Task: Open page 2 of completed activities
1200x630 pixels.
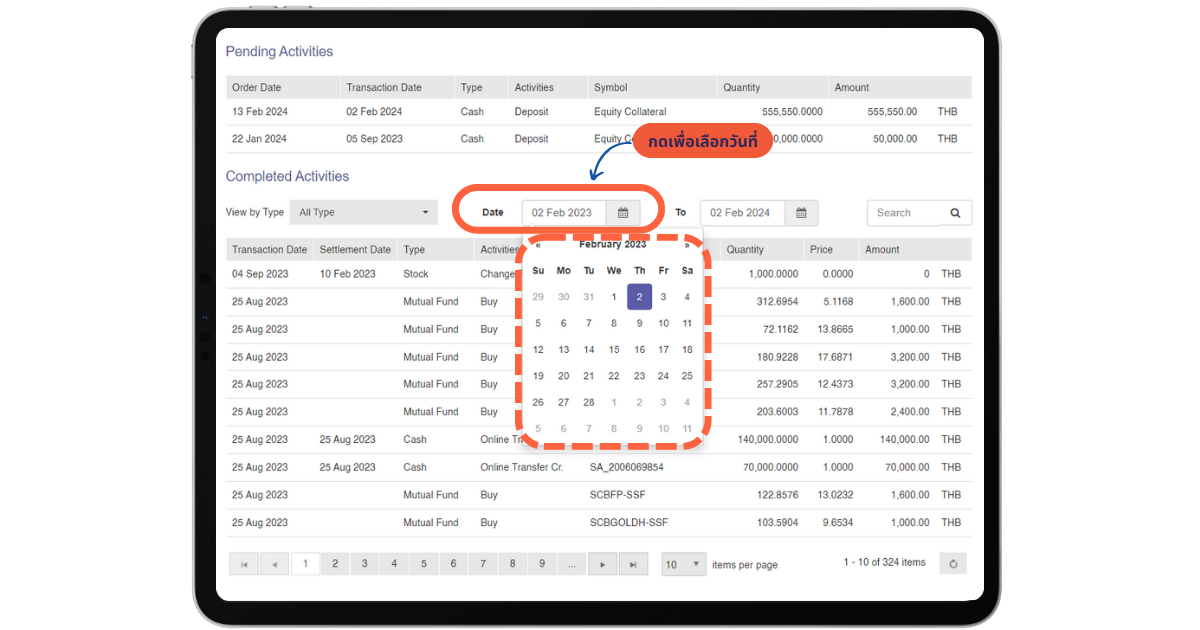Action: [x=335, y=564]
